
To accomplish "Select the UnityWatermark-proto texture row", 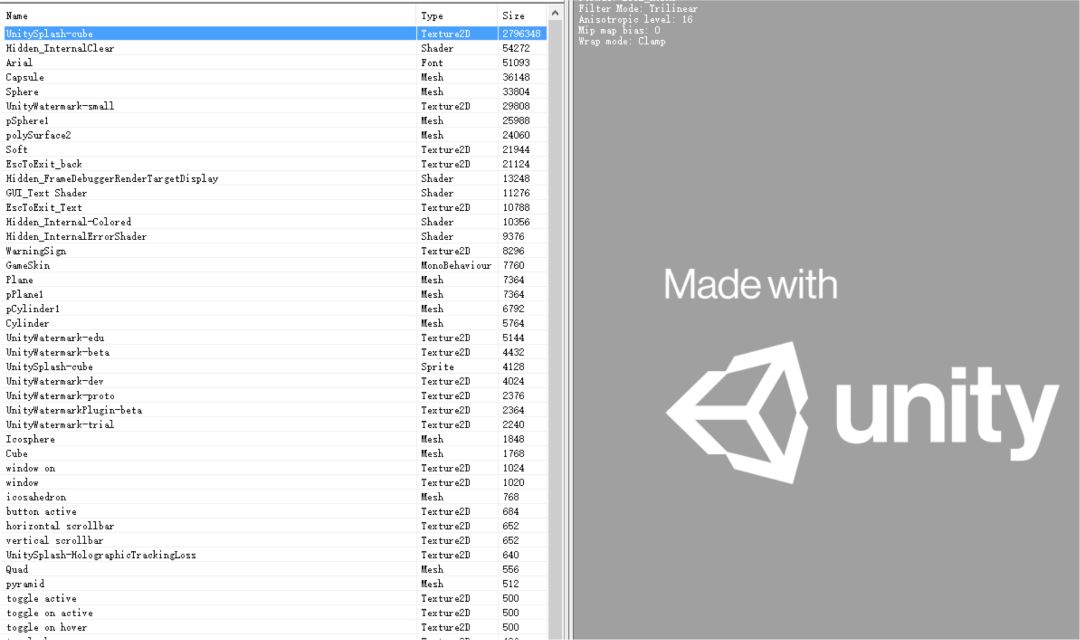I will [276, 395].
